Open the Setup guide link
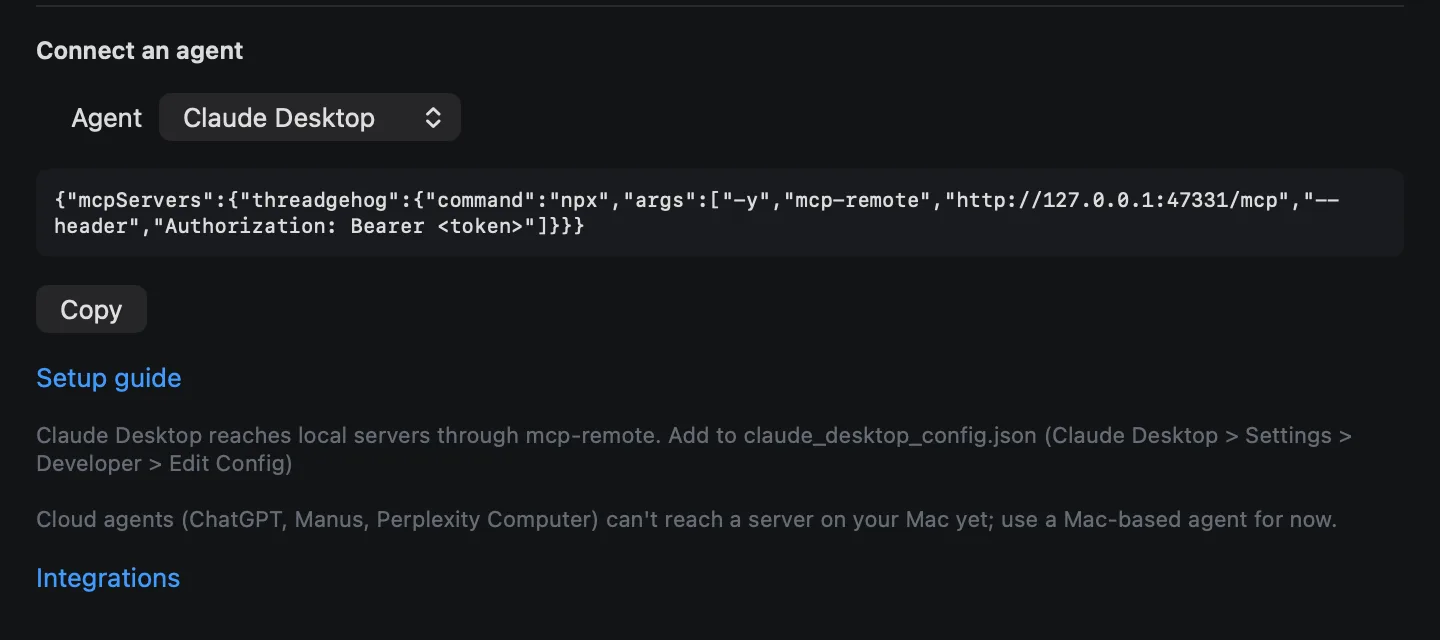1440x640 pixels. click(x=109, y=378)
